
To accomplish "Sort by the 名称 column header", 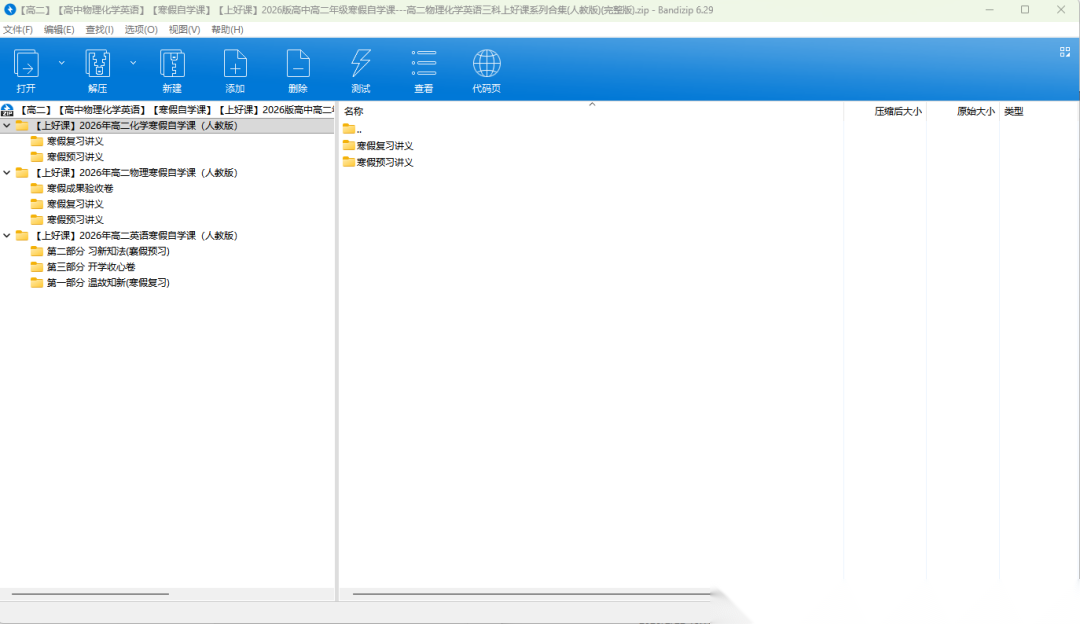I will tap(354, 111).
